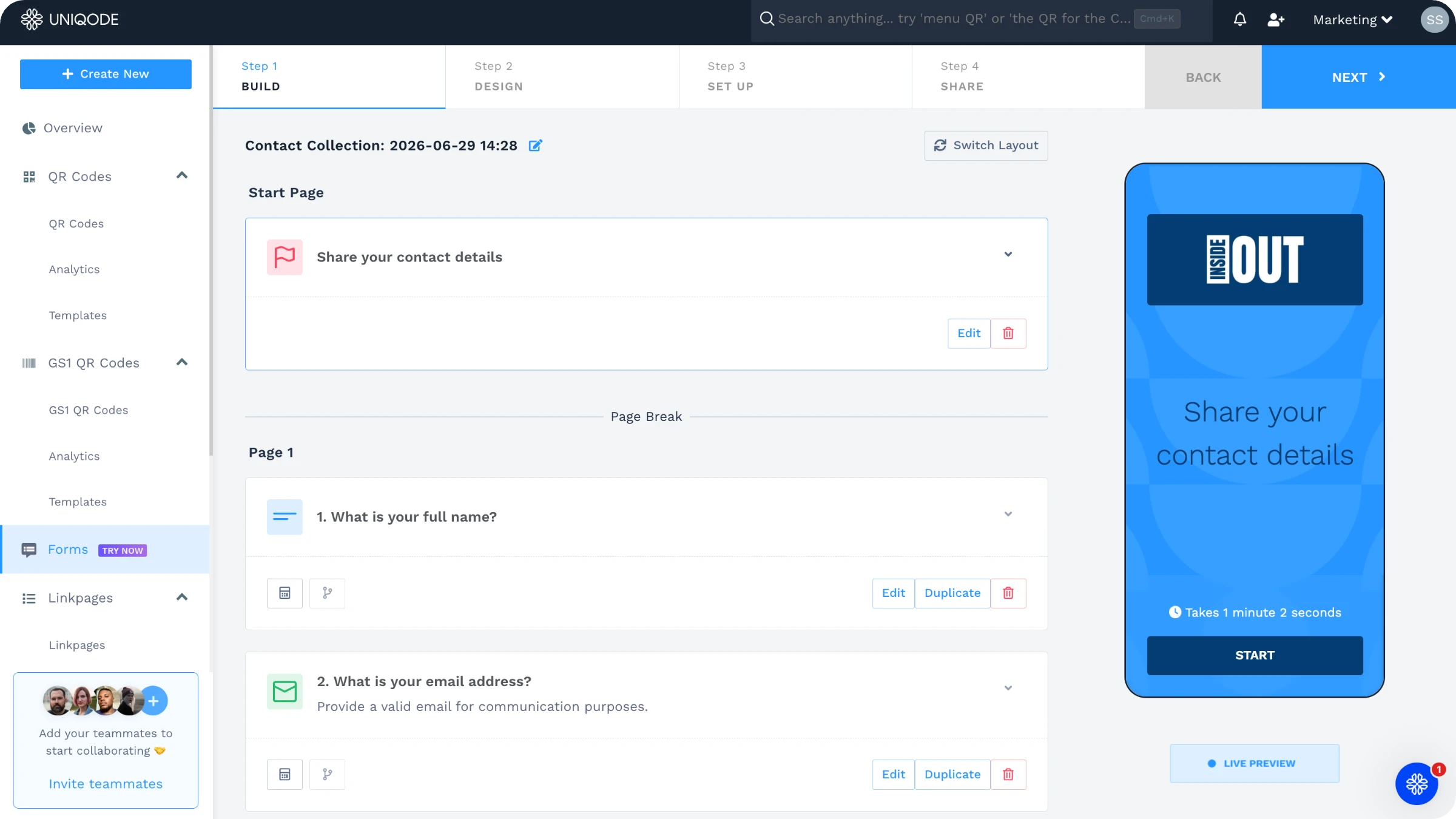Click the TRY NOW badge next to Forms
1456x819 pixels.
pos(123,551)
